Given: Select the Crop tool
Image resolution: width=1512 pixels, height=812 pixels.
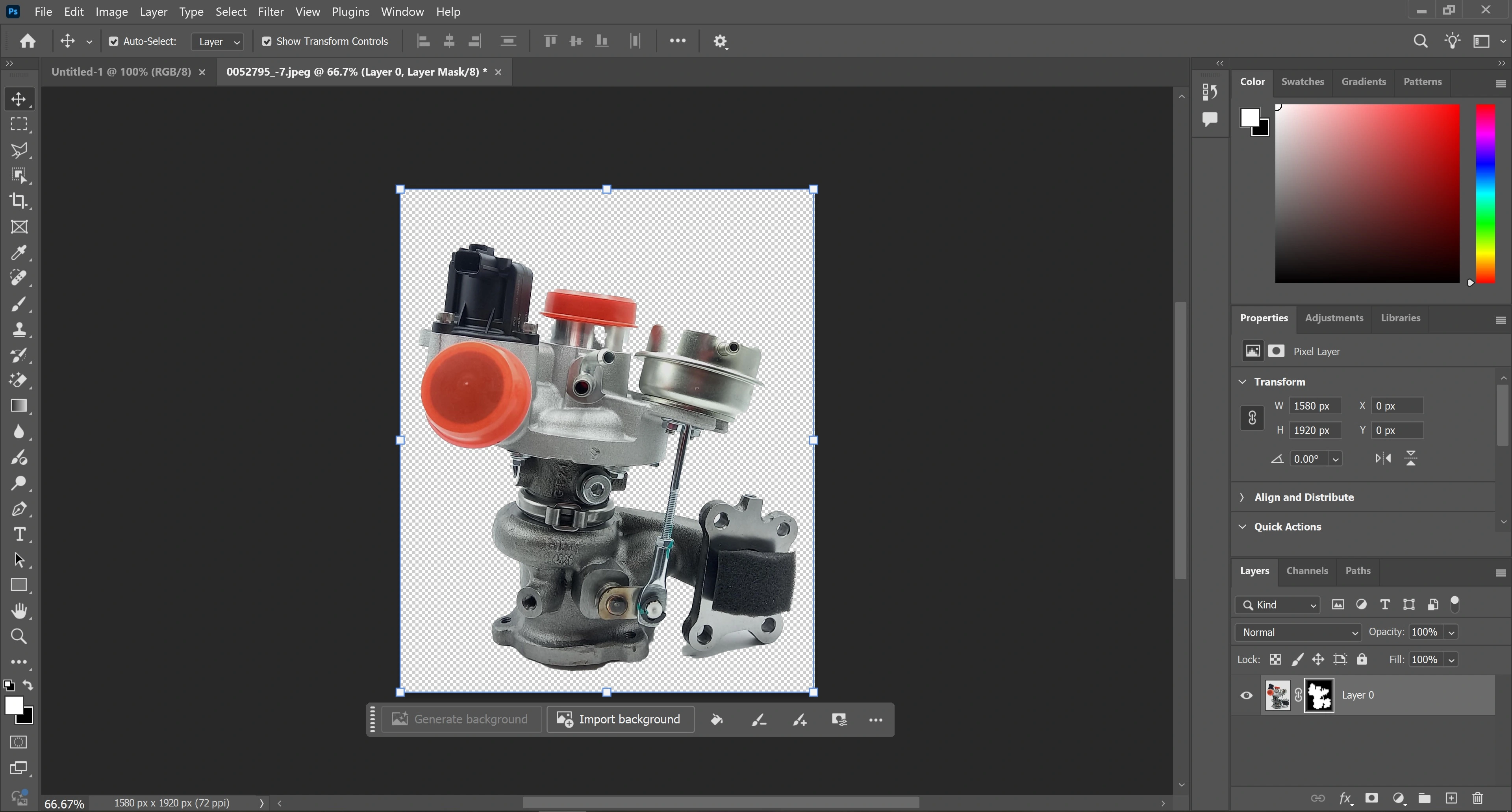Looking at the screenshot, I should (x=19, y=201).
